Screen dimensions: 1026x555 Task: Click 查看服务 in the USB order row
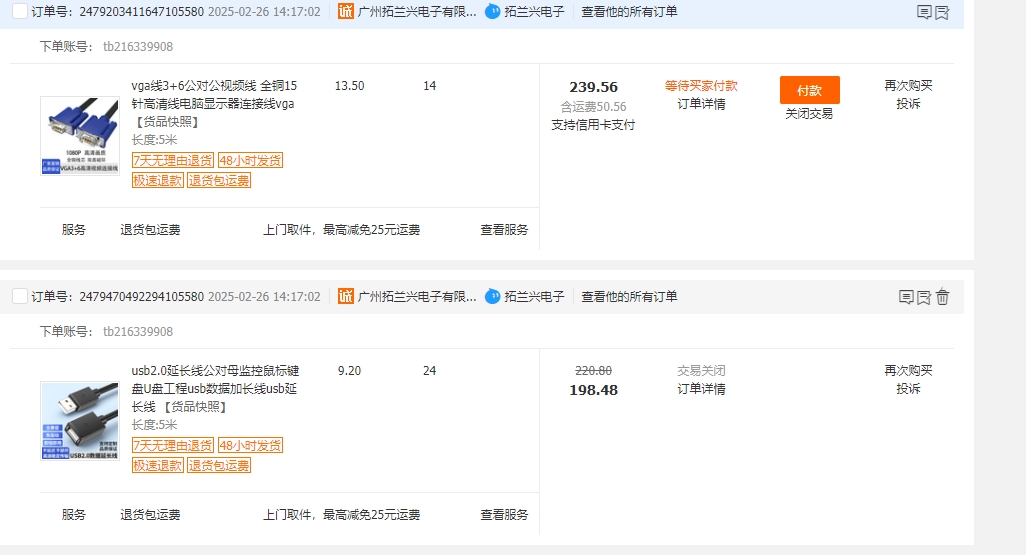504,515
